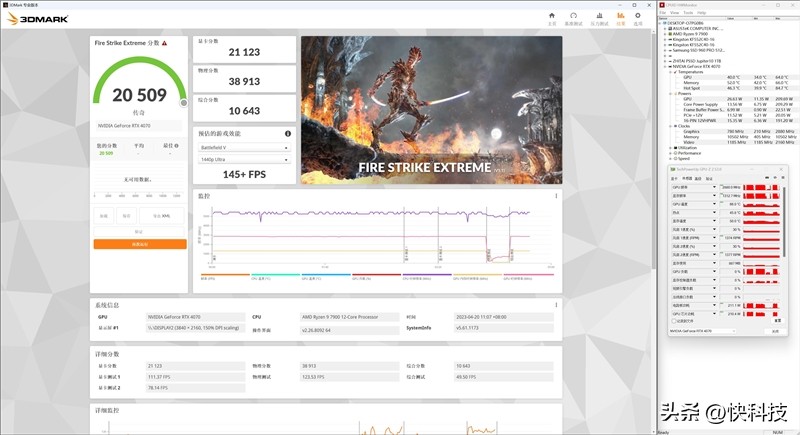The width and height of the screenshot is (800, 435).
Task: Expand the ASUSTeK COMPUTER INC node in HWMonitor
Action: (665, 29)
